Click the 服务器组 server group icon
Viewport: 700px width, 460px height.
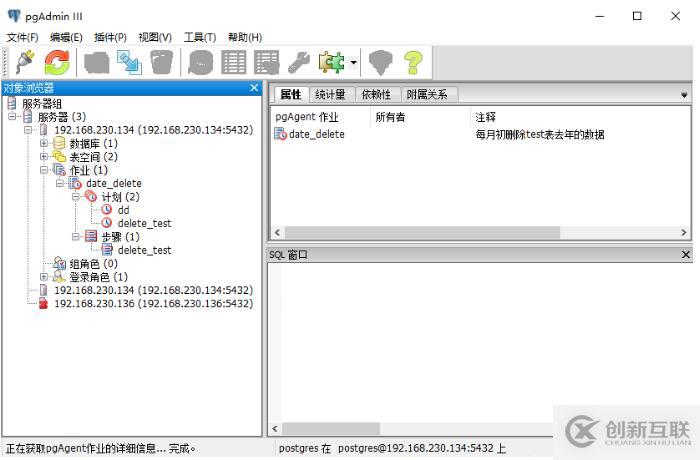coord(12,103)
